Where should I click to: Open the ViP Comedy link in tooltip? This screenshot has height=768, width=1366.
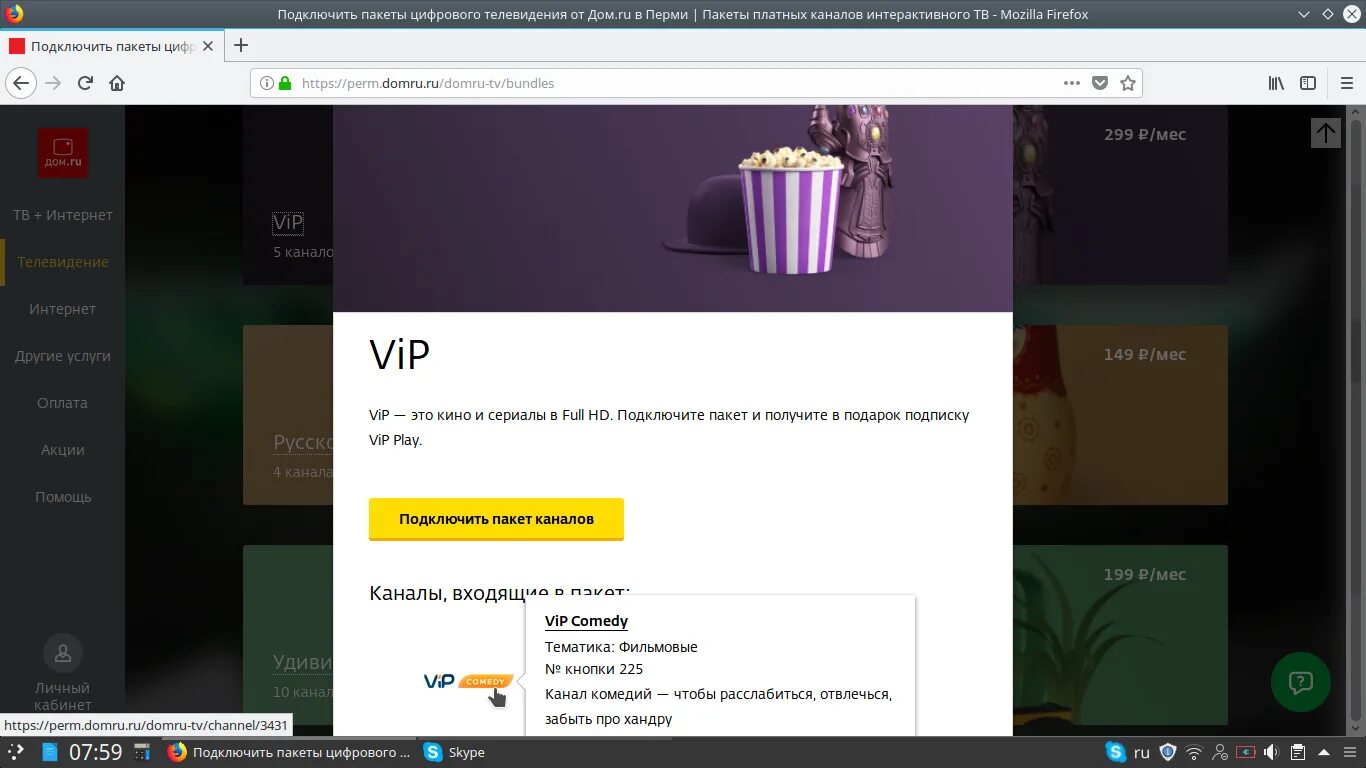pyautogui.click(x=586, y=621)
